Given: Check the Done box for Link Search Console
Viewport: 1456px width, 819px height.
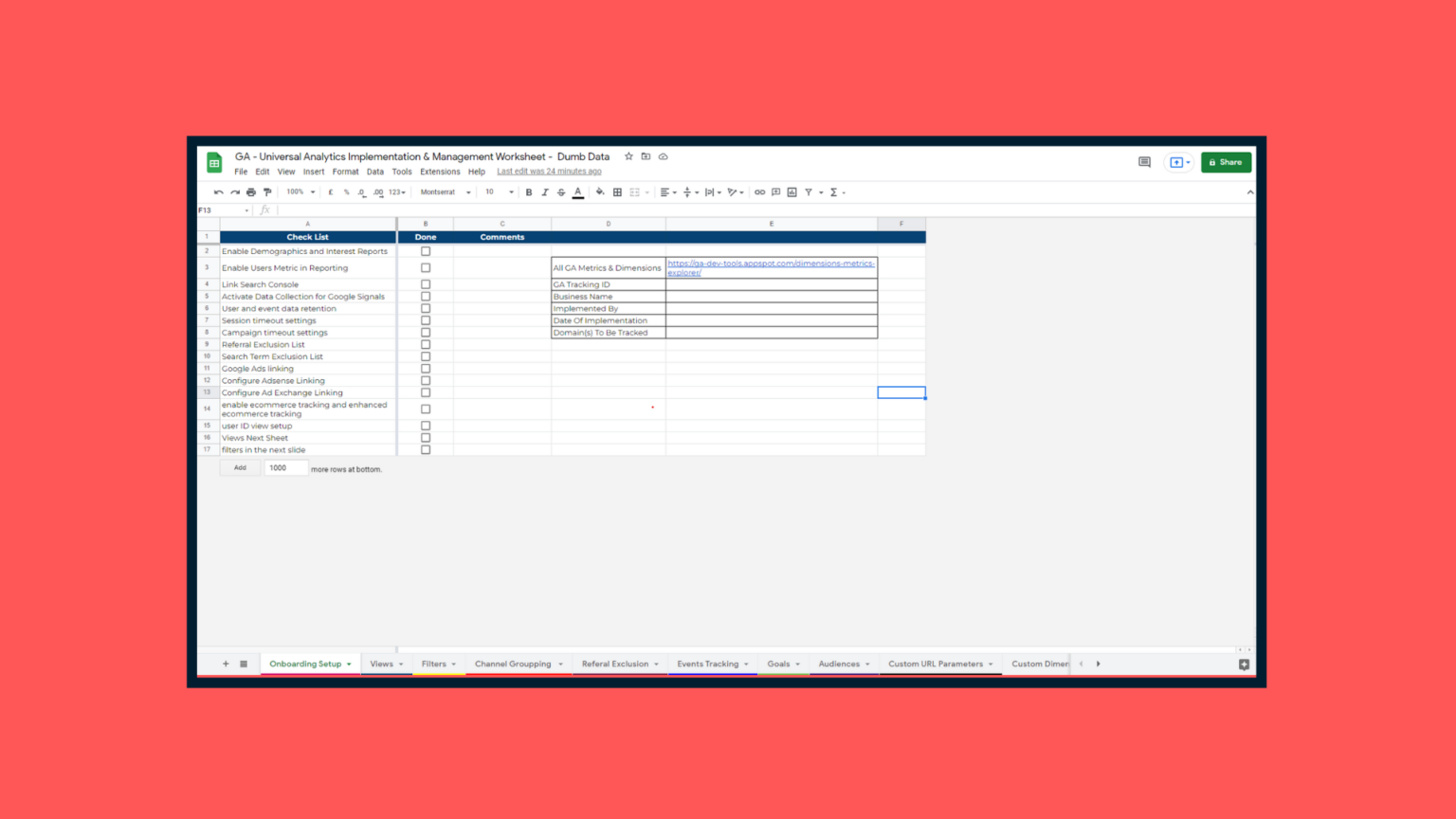Looking at the screenshot, I should pyautogui.click(x=426, y=283).
